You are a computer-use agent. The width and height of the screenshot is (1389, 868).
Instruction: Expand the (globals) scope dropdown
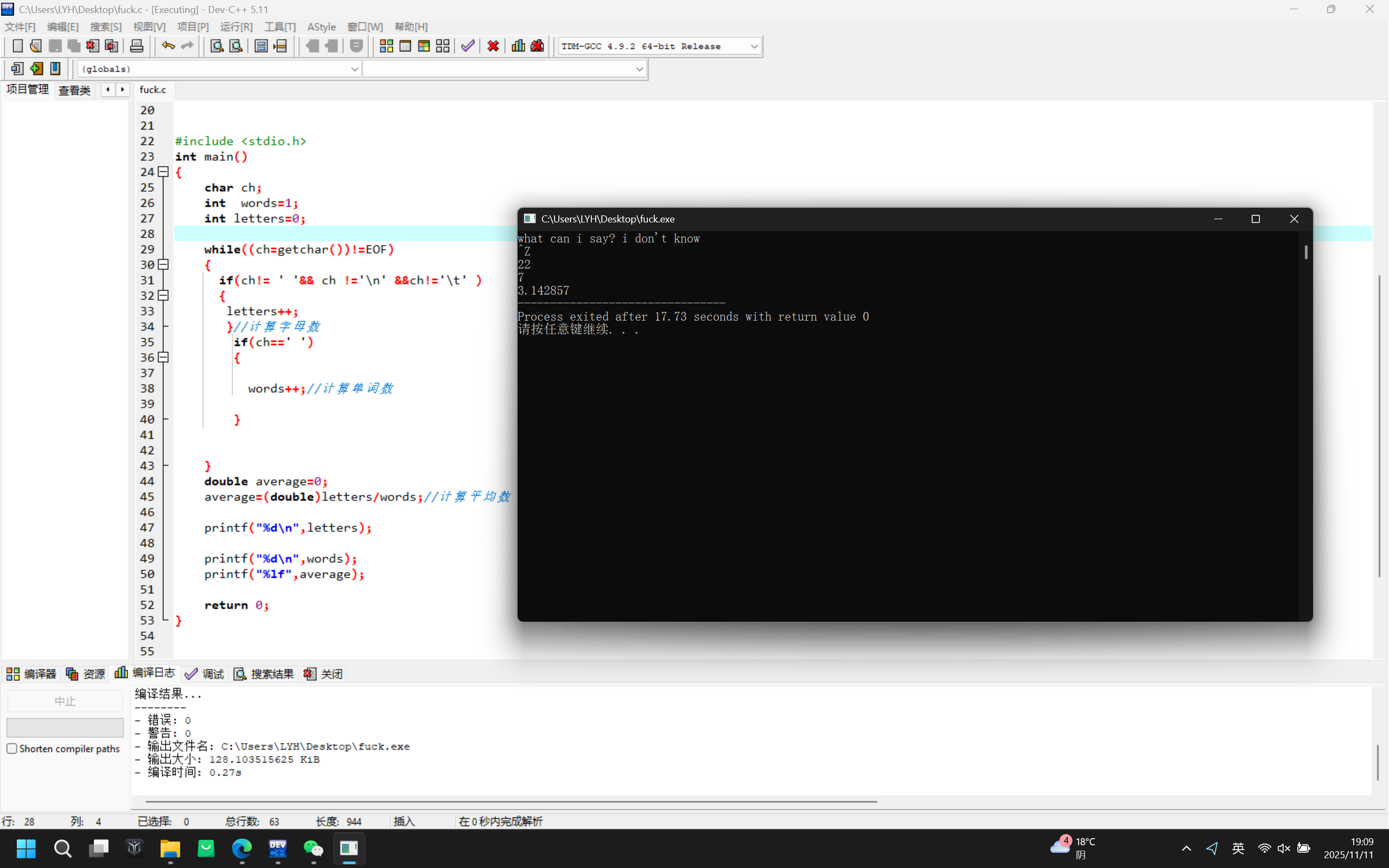point(354,69)
